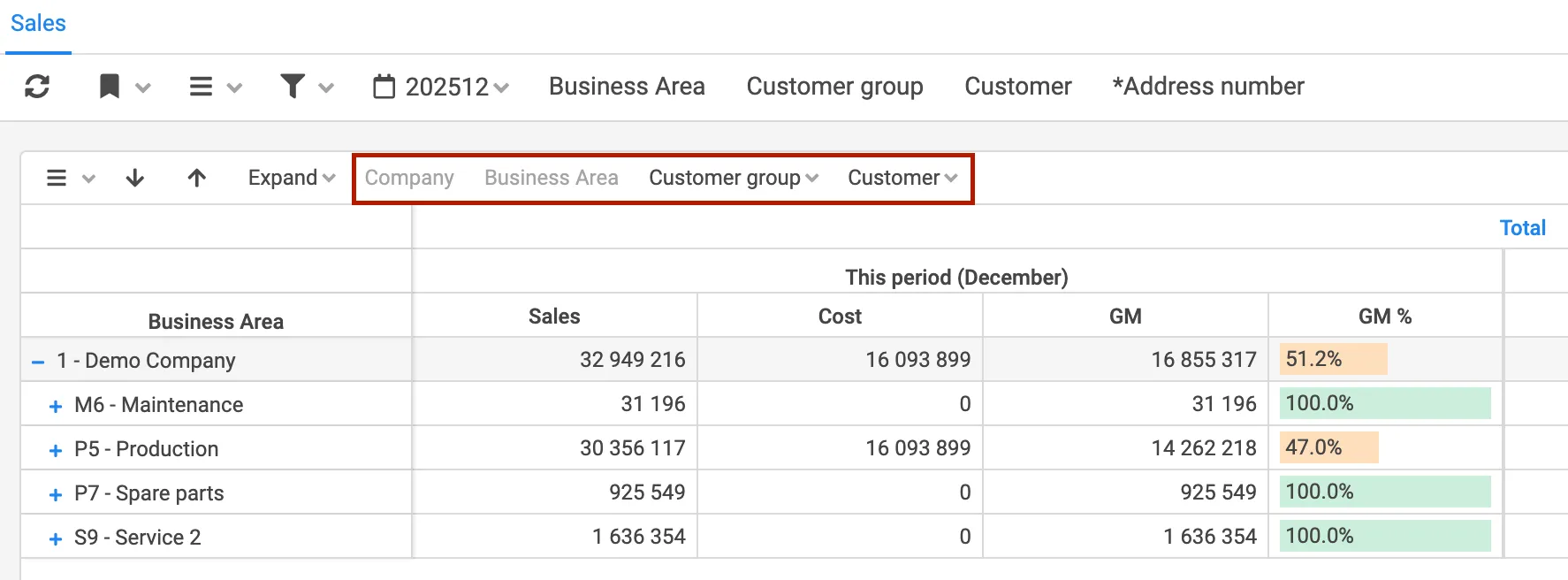Open the Expand dropdown
Screen dimensions: 1568x580
[x=291, y=178]
